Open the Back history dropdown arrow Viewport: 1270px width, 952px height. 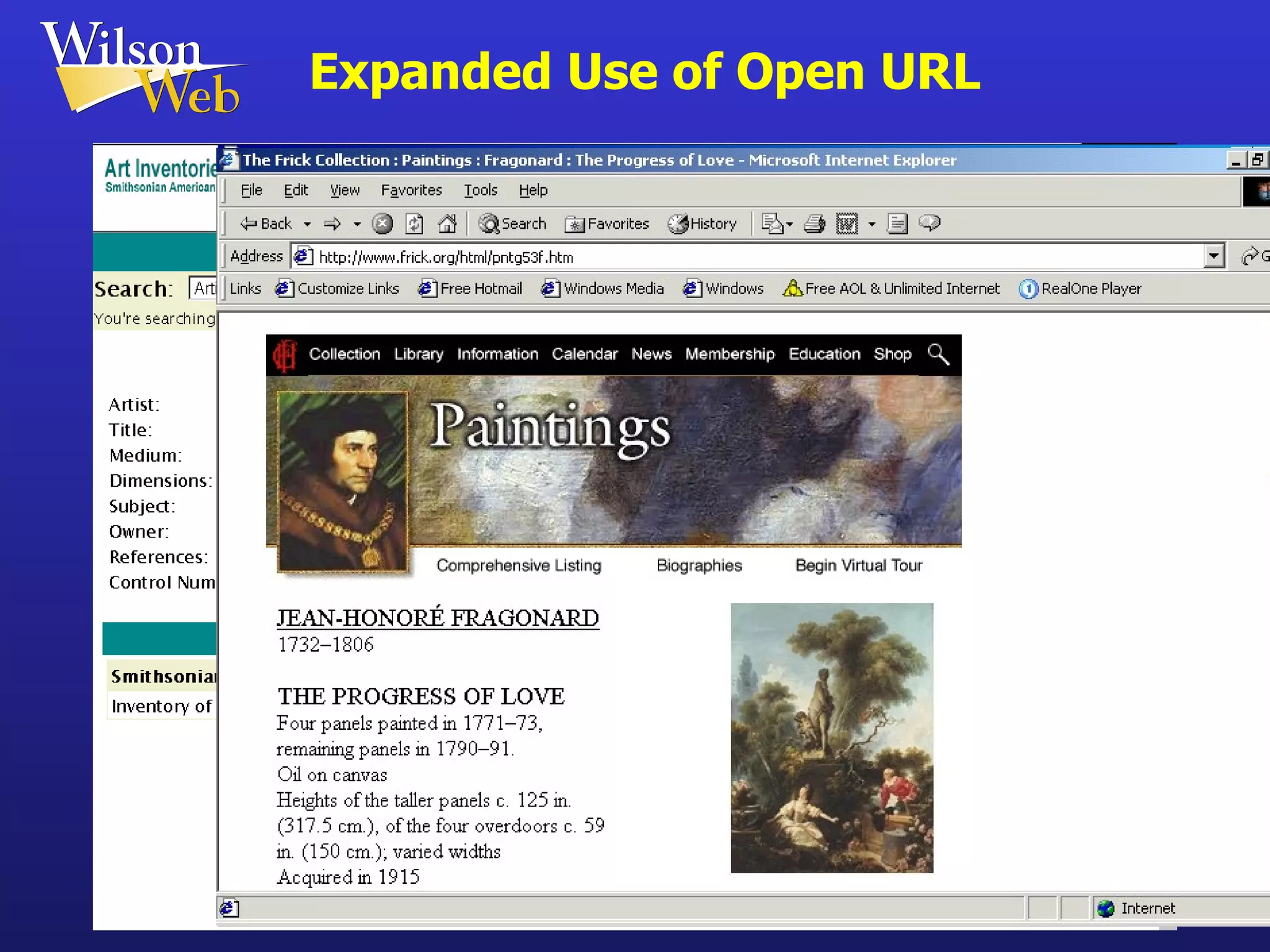(x=307, y=224)
